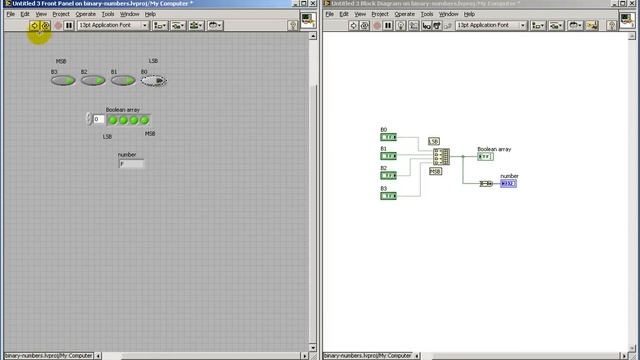Select B1 terminal in block diagram

pos(388,156)
